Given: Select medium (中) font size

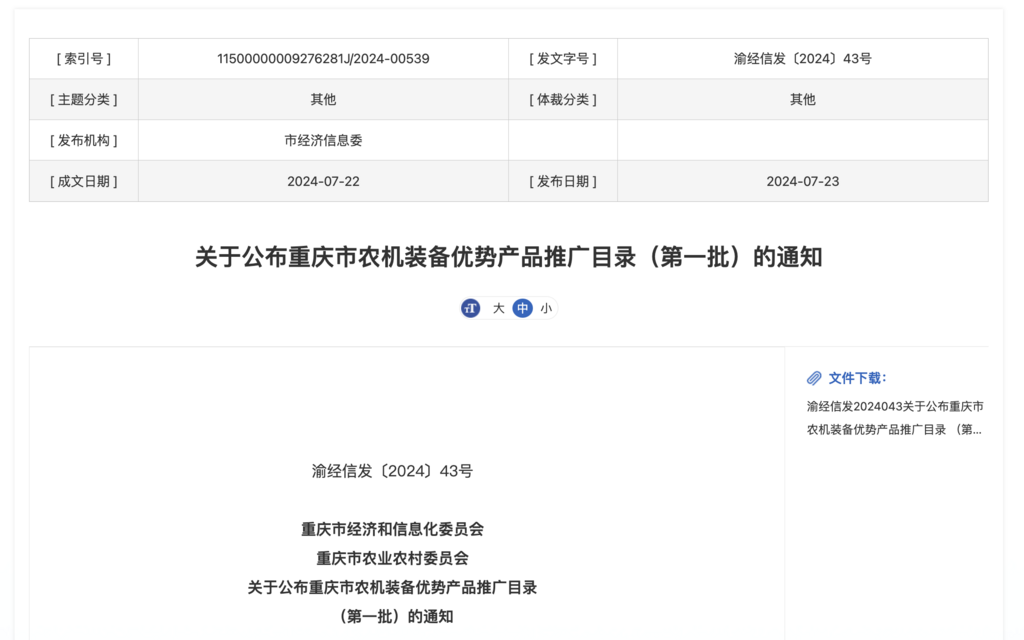Looking at the screenshot, I should tap(522, 308).
